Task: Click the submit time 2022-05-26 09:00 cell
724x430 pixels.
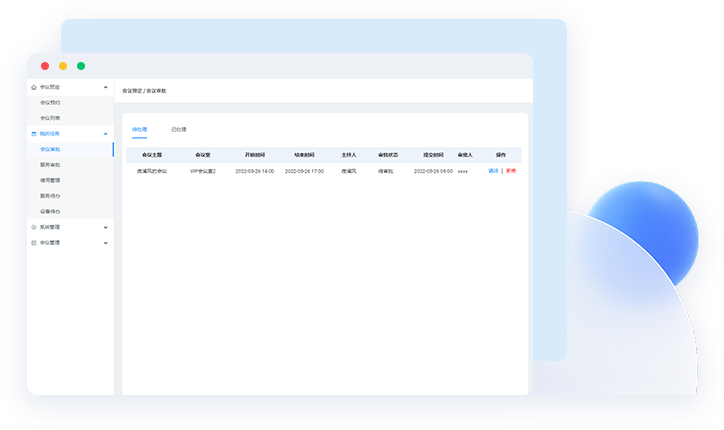Action: (x=433, y=171)
